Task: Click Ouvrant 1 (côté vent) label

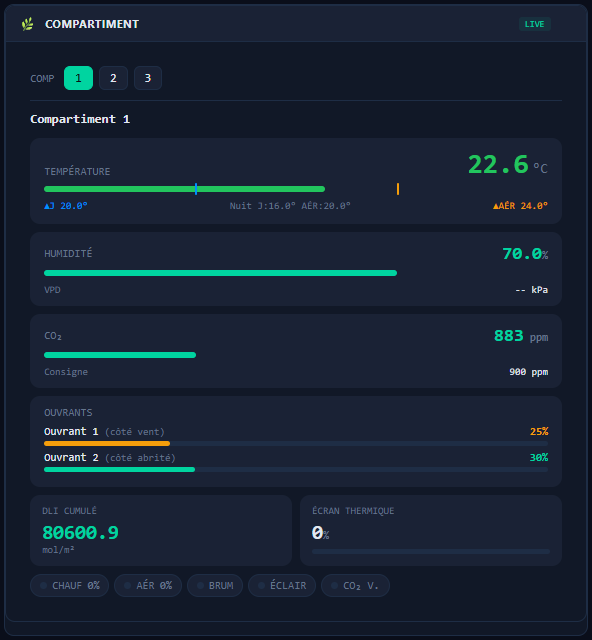Action: 104,431
